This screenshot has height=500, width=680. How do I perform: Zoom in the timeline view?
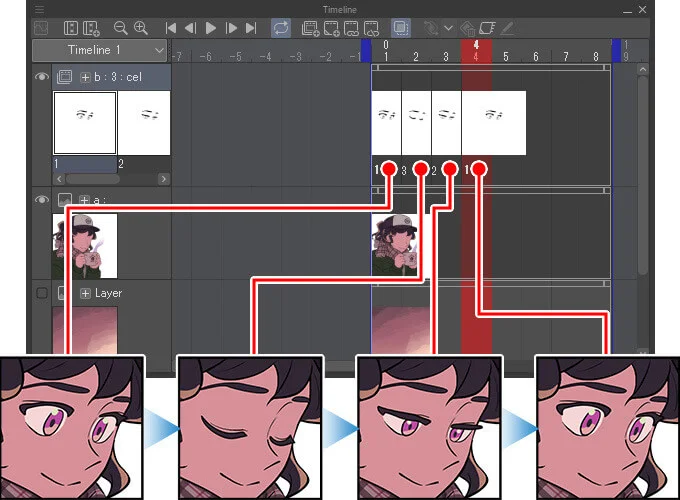[x=140, y=29]
